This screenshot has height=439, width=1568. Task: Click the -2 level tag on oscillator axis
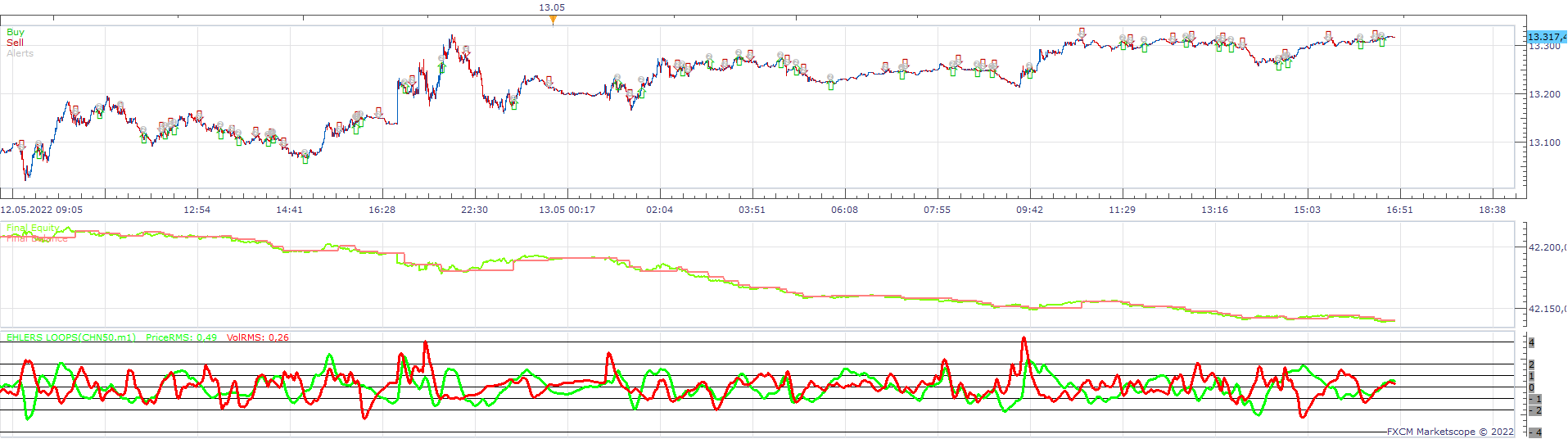[1535, 411]
